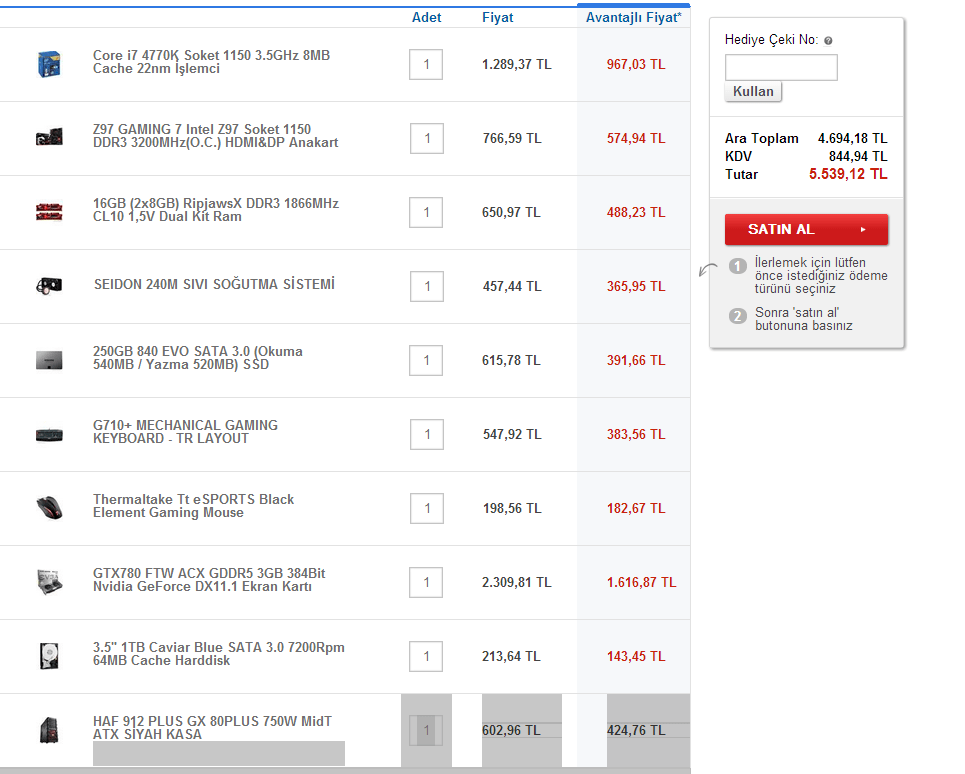Click the Tutar 5.539,12 TL total
The width and height of the screenshot is (965, 774).
click(x=848, y=174)
